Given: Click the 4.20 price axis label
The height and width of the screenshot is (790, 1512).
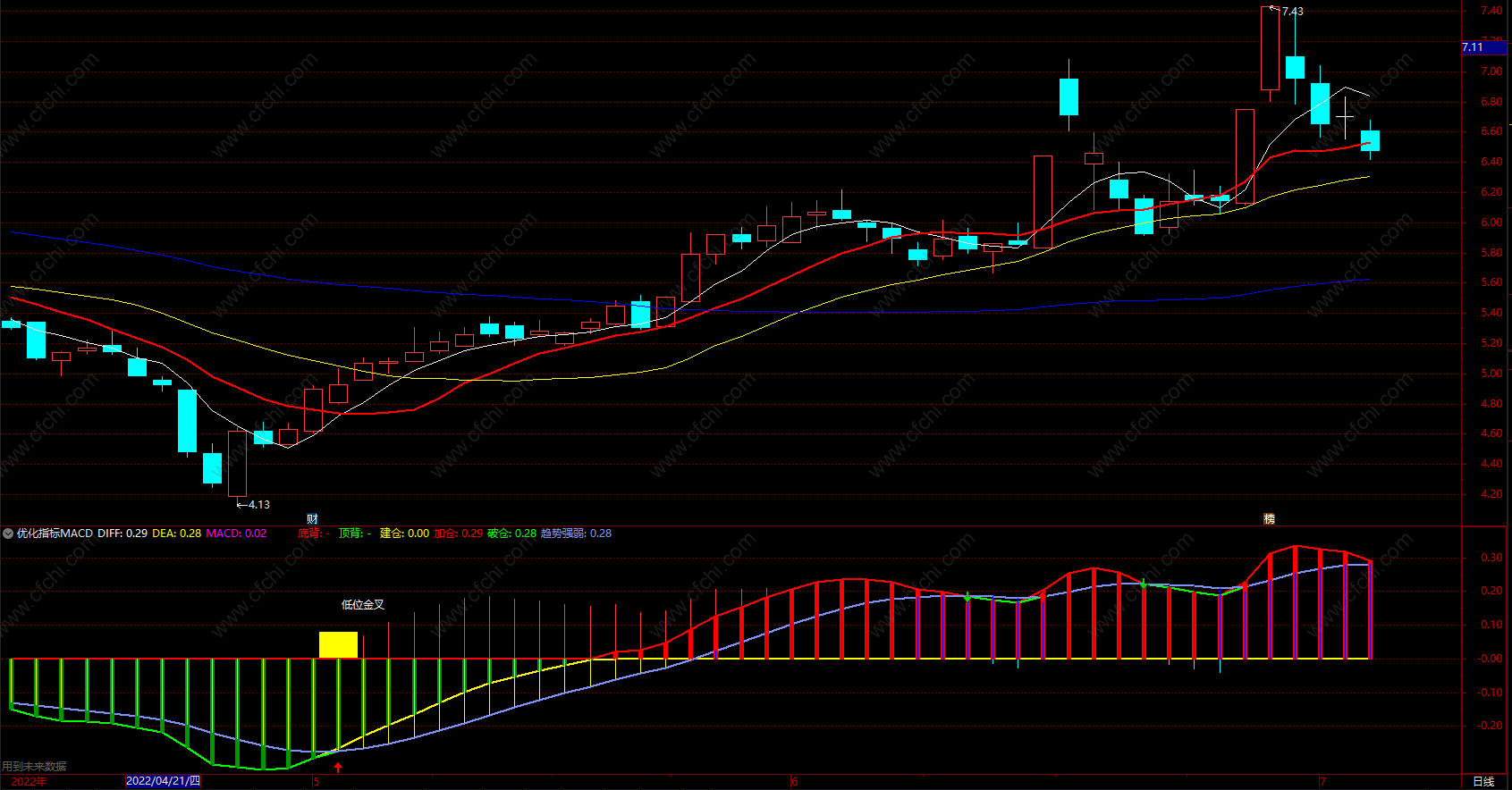Looking at the screenshot, I should point(1491,494).
